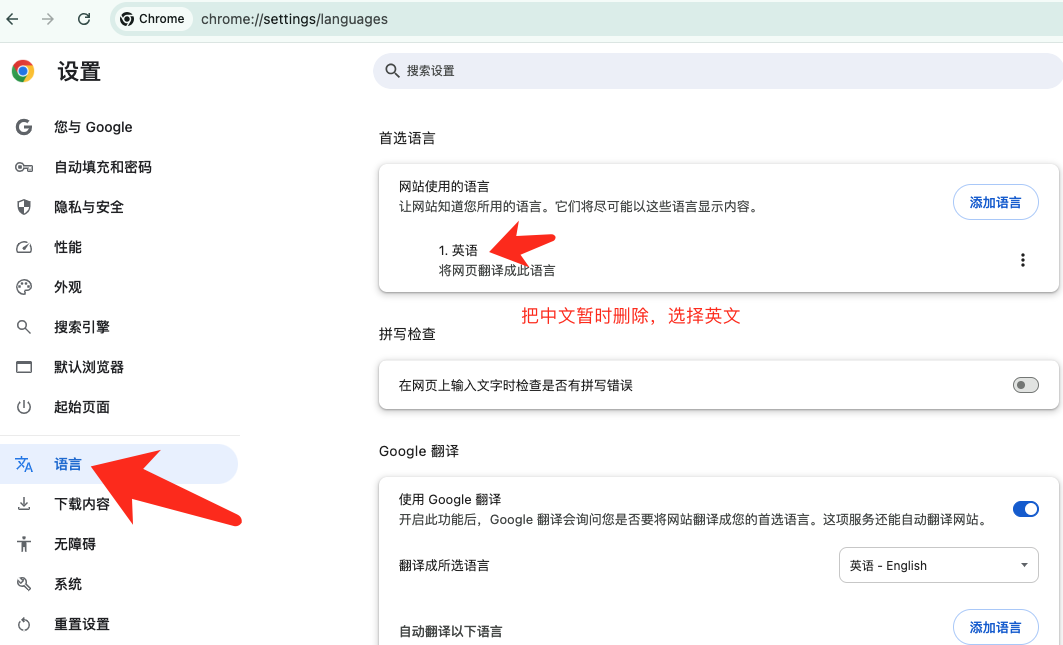Click the wrench system icon
This screenshot has width=1063, height=645.
tap(24, 584)
